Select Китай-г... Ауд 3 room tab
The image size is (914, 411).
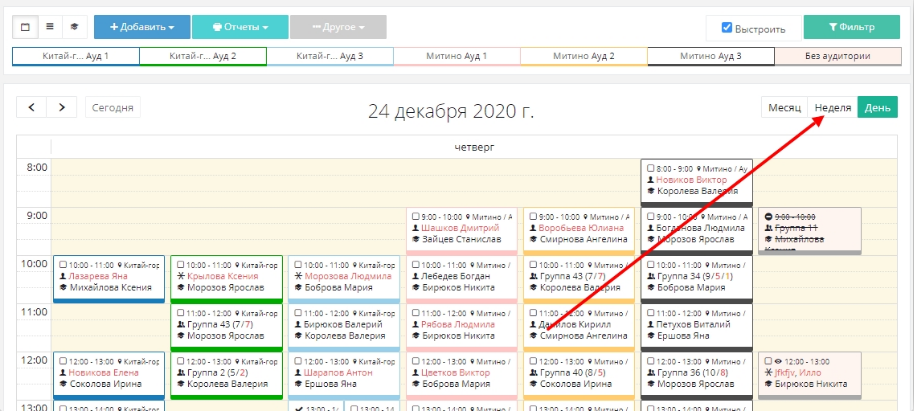(x=330, y=57)
